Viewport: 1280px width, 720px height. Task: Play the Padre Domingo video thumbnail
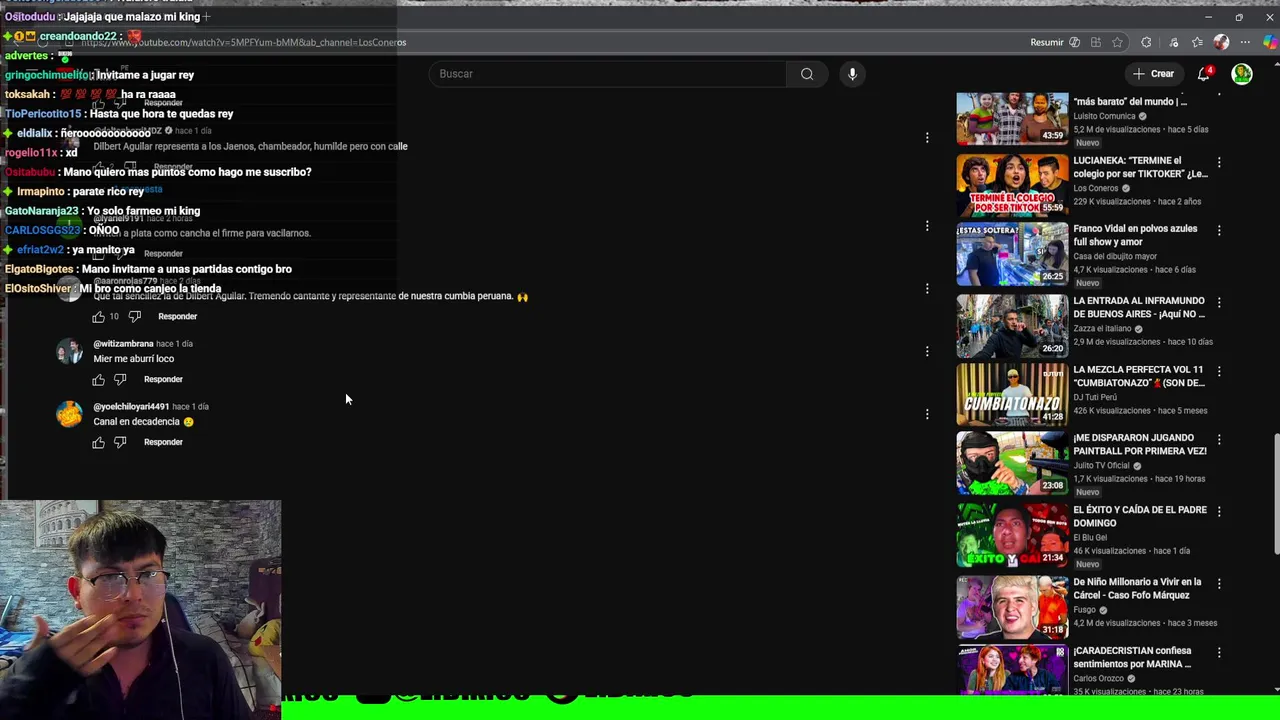point(1012,535)
